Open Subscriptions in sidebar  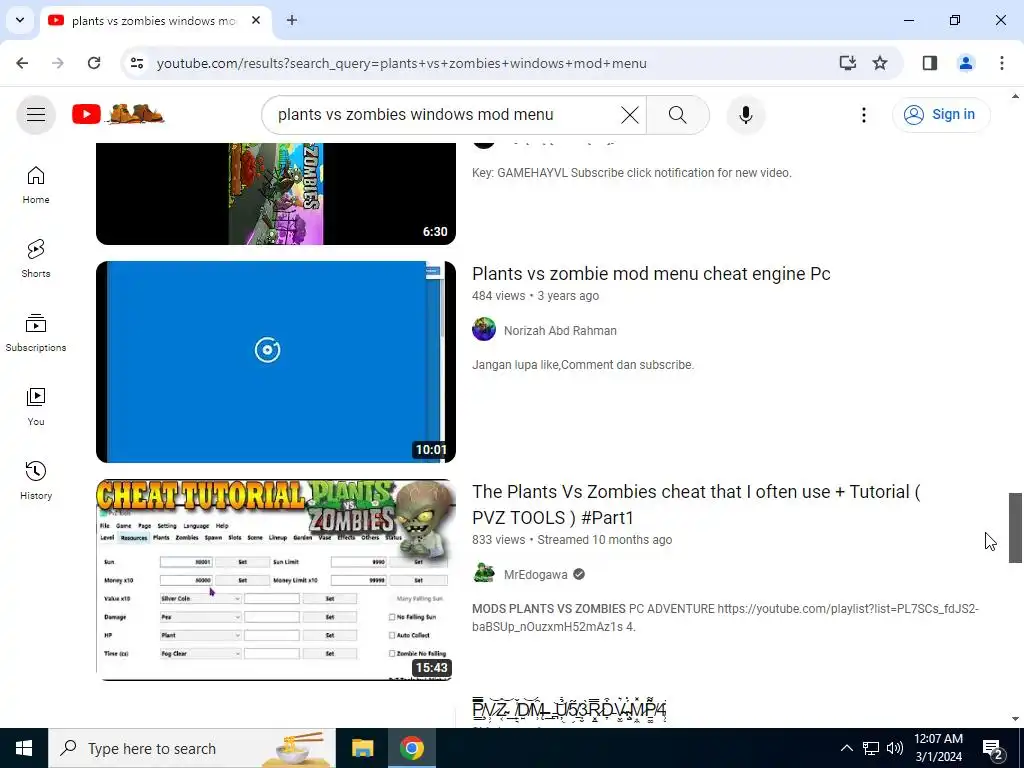36,333
